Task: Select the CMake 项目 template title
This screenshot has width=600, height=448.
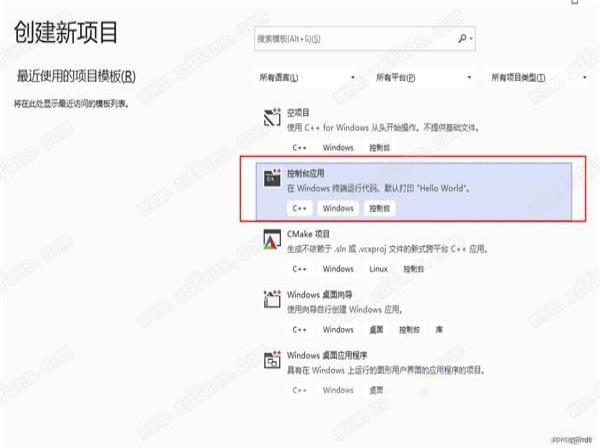Action: 308,234
